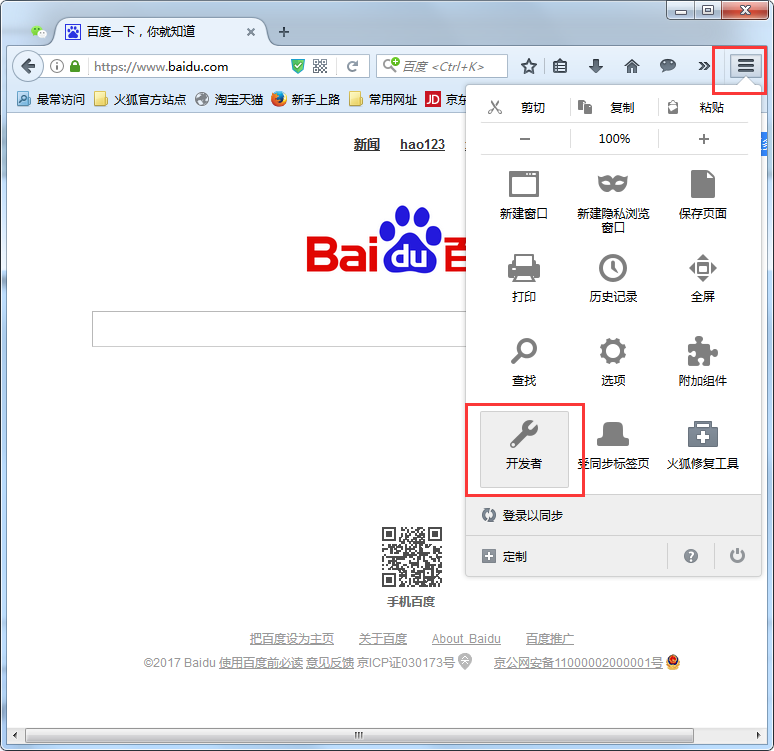Close the Baidu tab
The image size is (774, 751).
251,32
